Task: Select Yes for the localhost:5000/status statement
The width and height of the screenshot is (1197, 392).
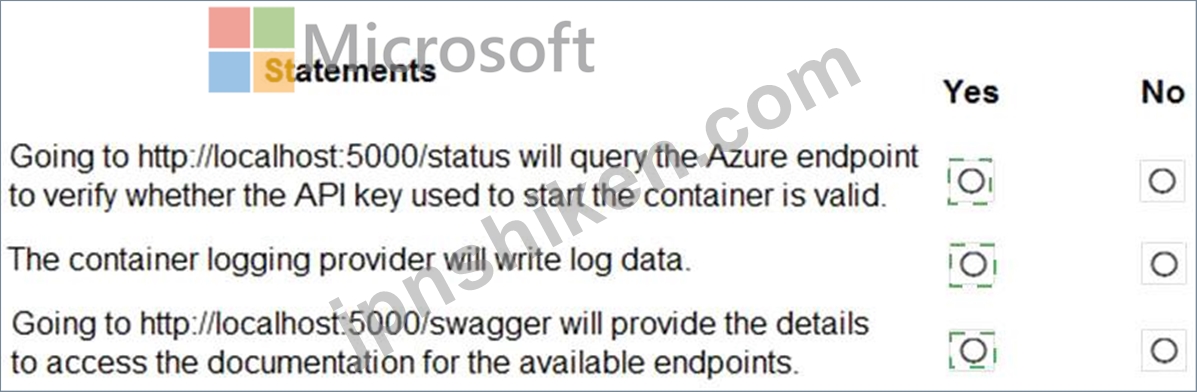Action: (971, 182)
